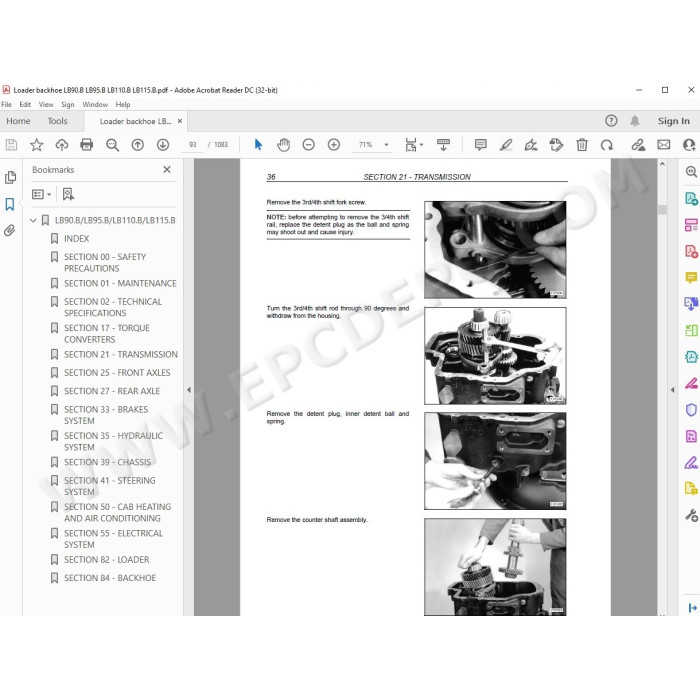Image resolution: width=700 pixels, height=700 pixels.
Task: Open the Sign menu
Action: tap(68, 104)
